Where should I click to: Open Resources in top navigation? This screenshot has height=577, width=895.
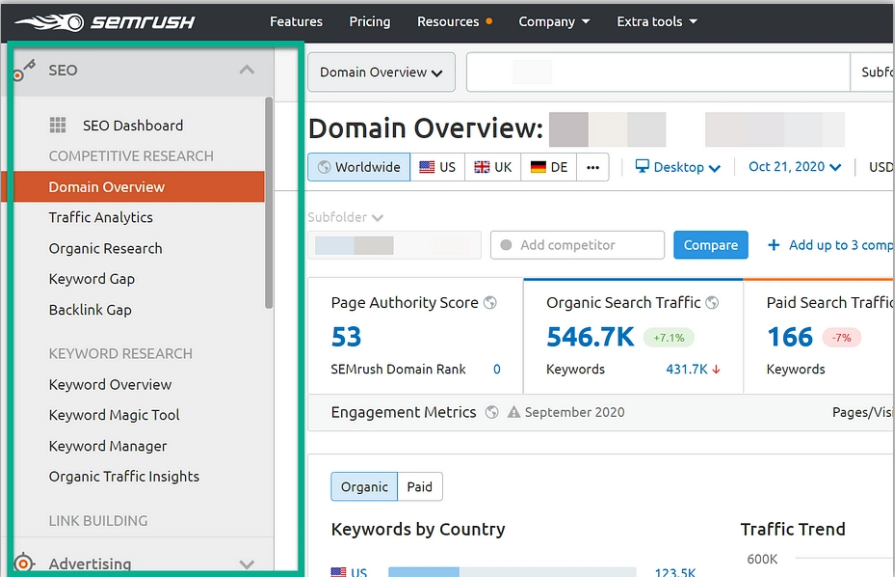pyautogui.click(x=448, y=22)
